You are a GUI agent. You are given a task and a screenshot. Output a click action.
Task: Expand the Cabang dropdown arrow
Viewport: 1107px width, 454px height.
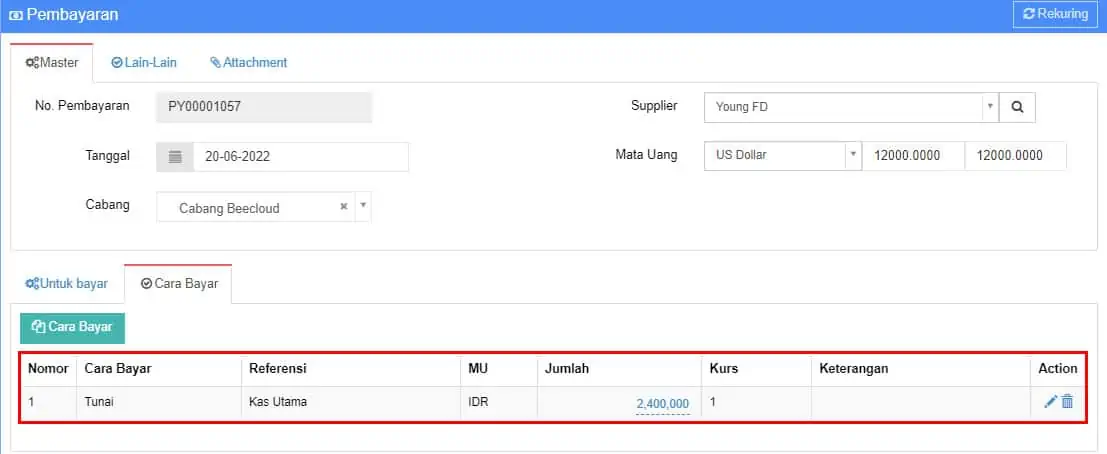[363, 206]
